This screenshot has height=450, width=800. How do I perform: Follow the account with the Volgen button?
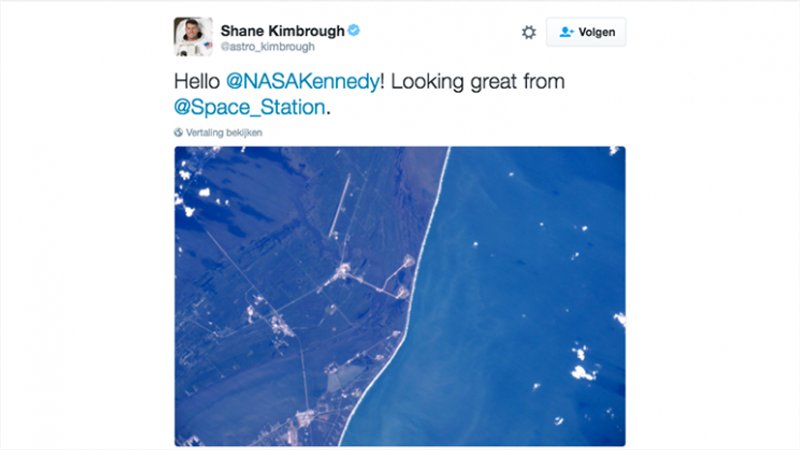click(586, 32)
